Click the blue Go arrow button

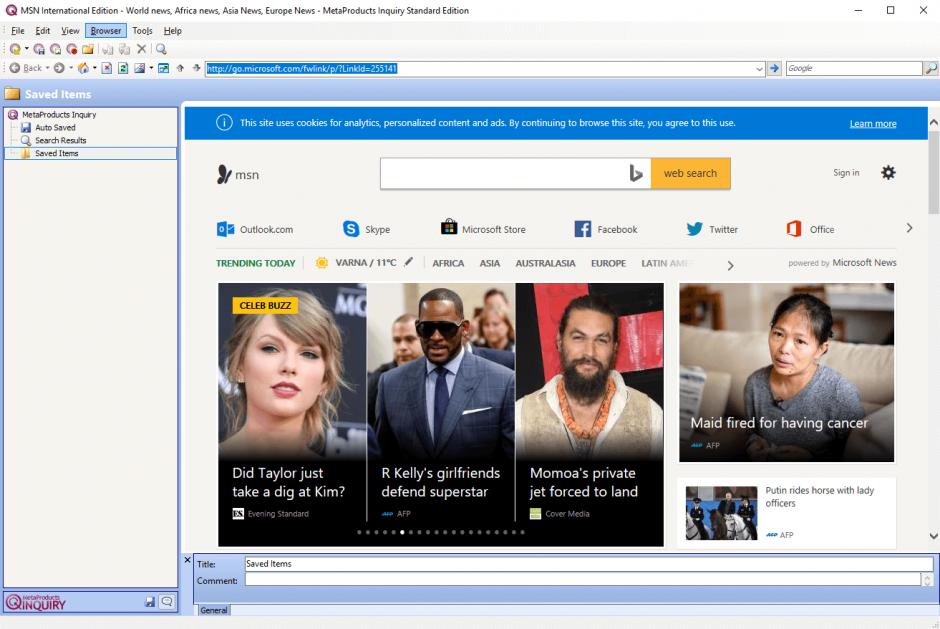click(x=775, y=68)
